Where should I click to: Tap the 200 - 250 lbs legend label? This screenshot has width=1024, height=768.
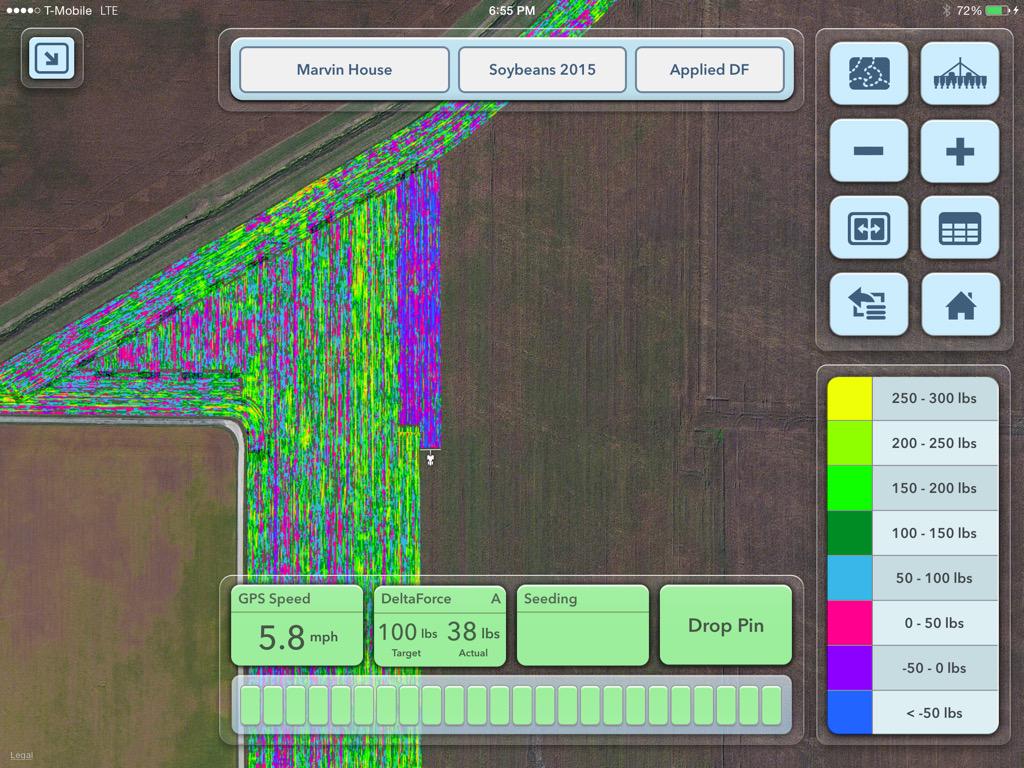[x=934, y=443]
